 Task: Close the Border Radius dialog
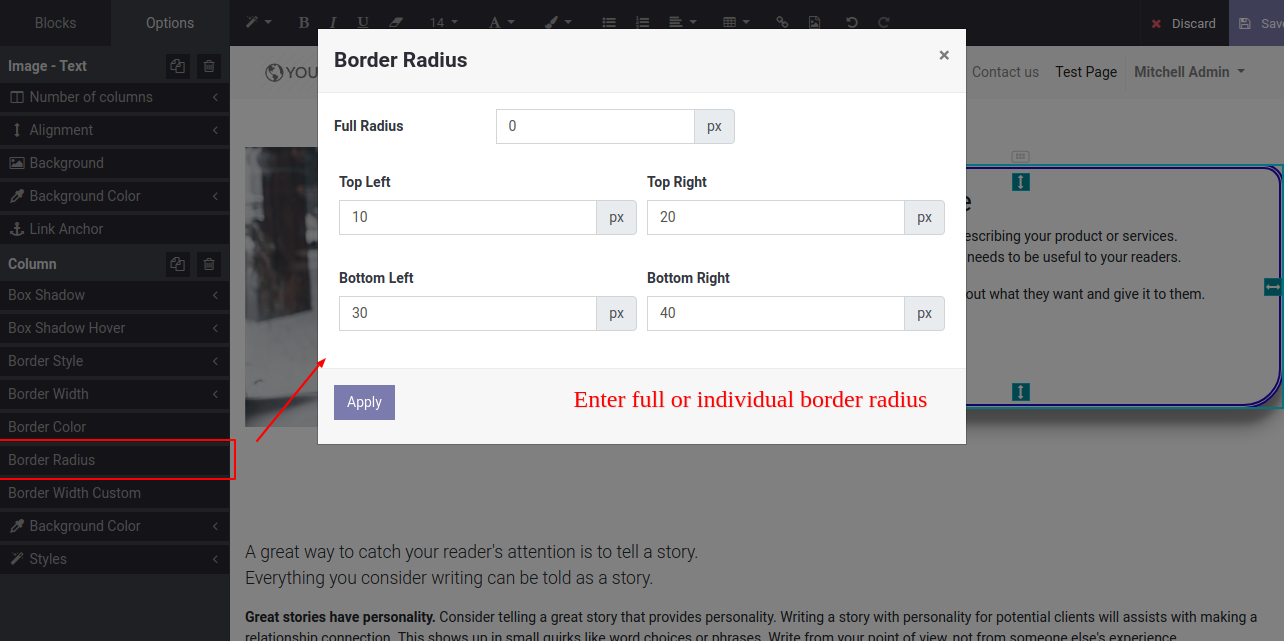(944, 56)
